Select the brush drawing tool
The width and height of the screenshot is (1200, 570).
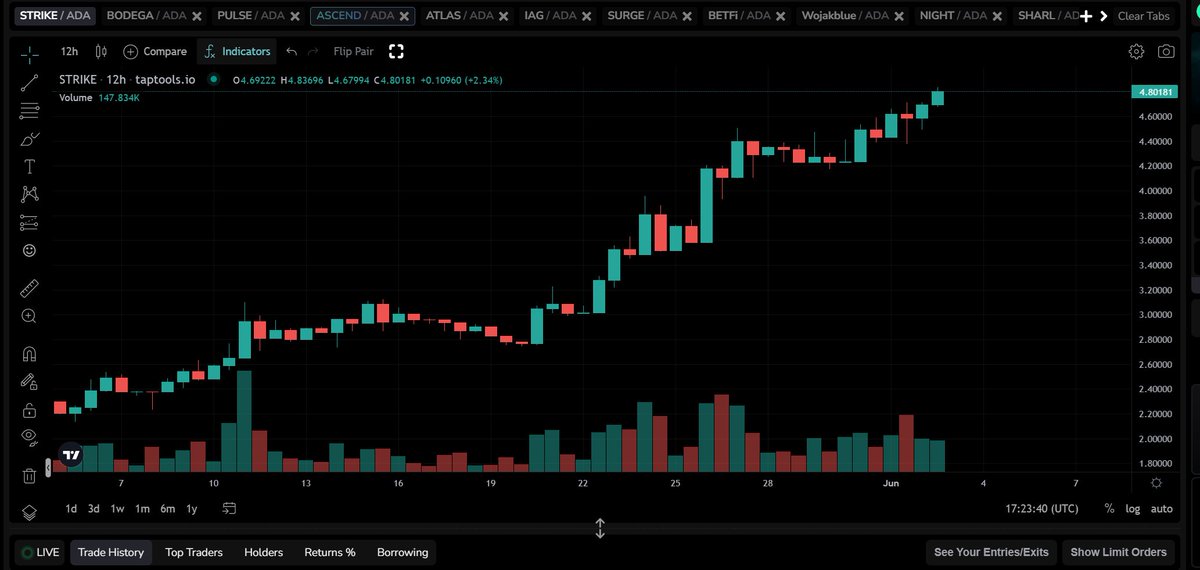(x=29, y=139)
